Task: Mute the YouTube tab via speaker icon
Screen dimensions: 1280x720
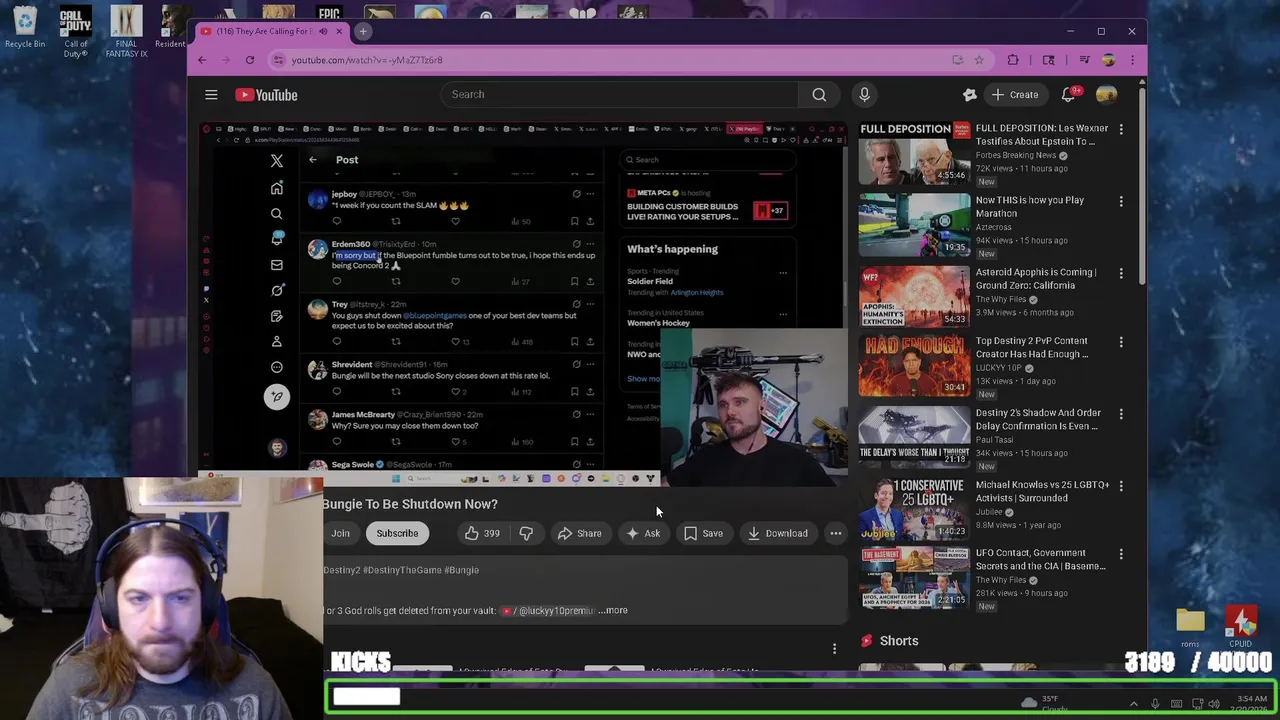Action: coord(322,31)
